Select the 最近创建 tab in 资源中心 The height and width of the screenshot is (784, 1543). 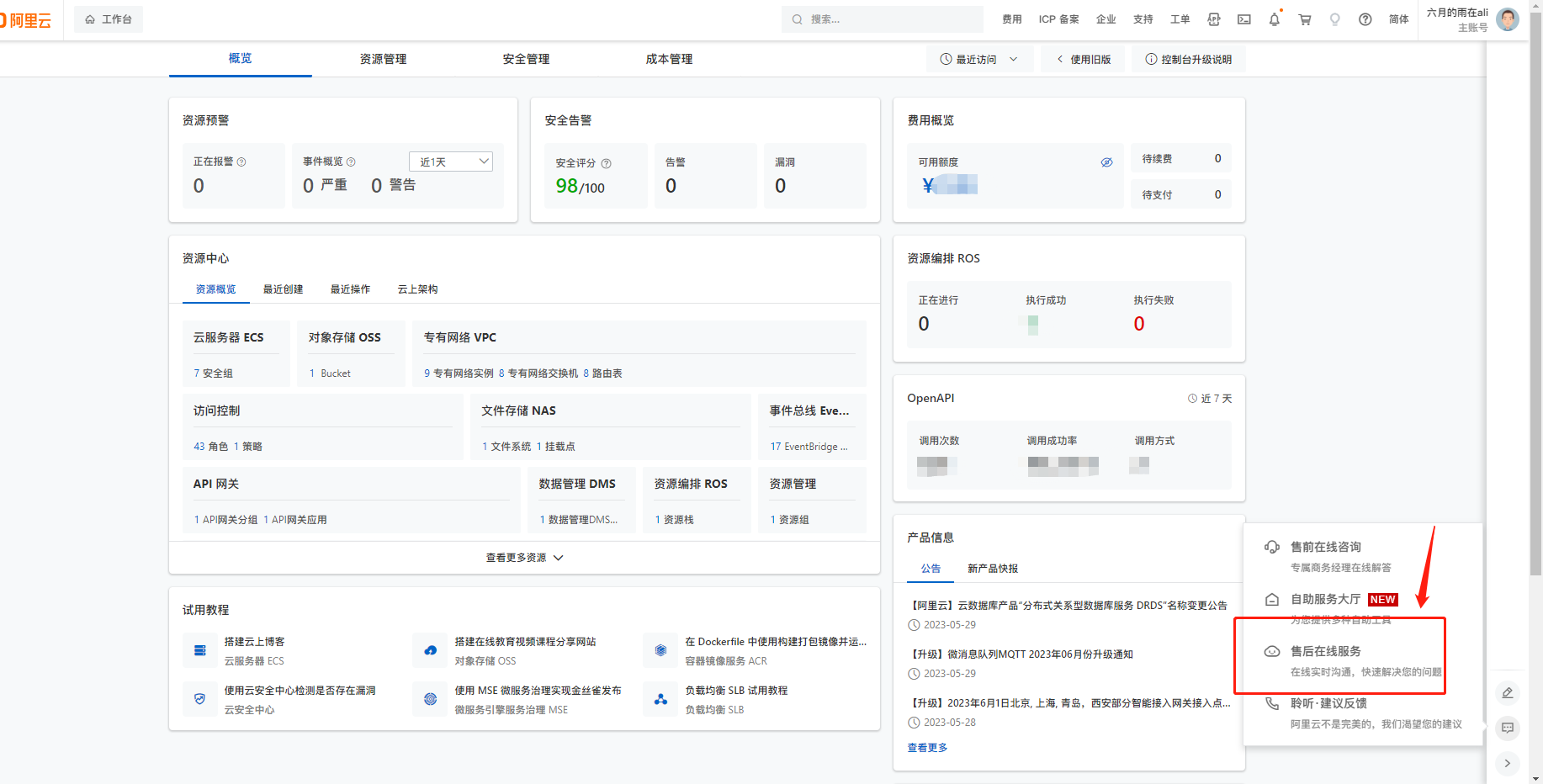pos(284,289)
